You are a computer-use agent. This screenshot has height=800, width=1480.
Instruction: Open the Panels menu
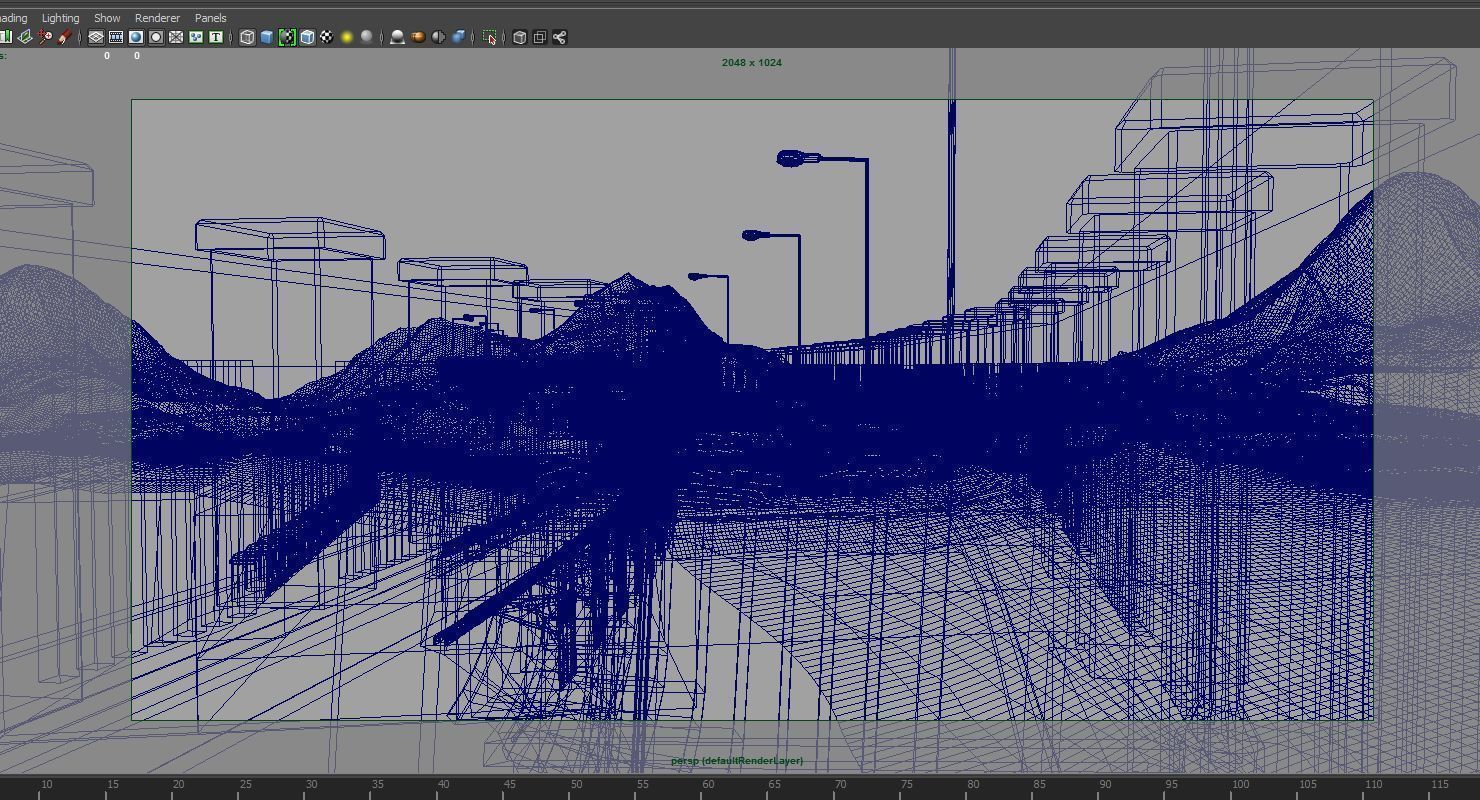click(x=210, y=18)
